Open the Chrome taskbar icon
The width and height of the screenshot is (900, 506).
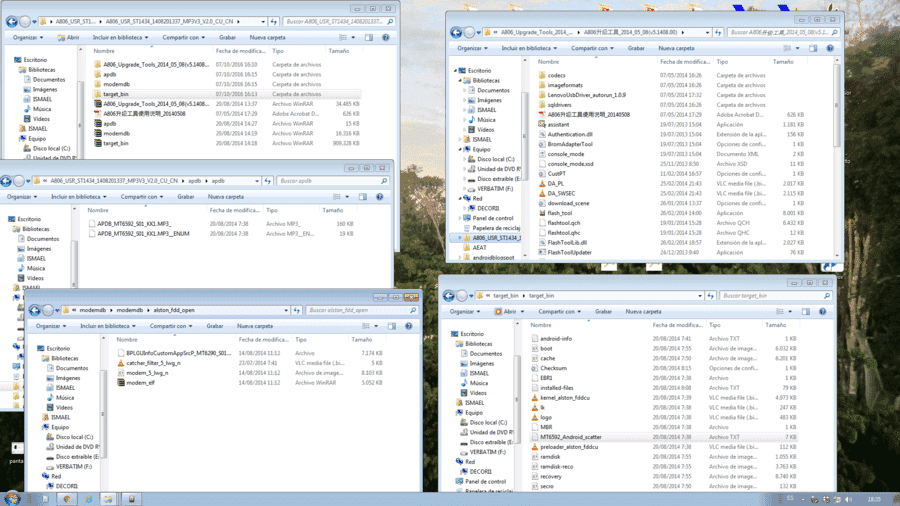point(66,499)
